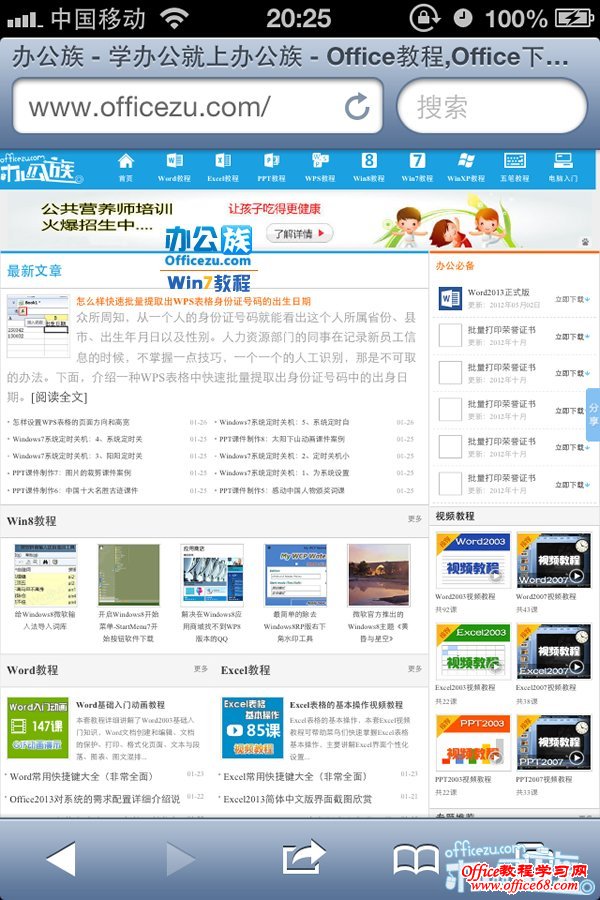600x900 pixels.
Task: Open Word基础入门动画教程 title link
Action: click(x=120, y=704)
